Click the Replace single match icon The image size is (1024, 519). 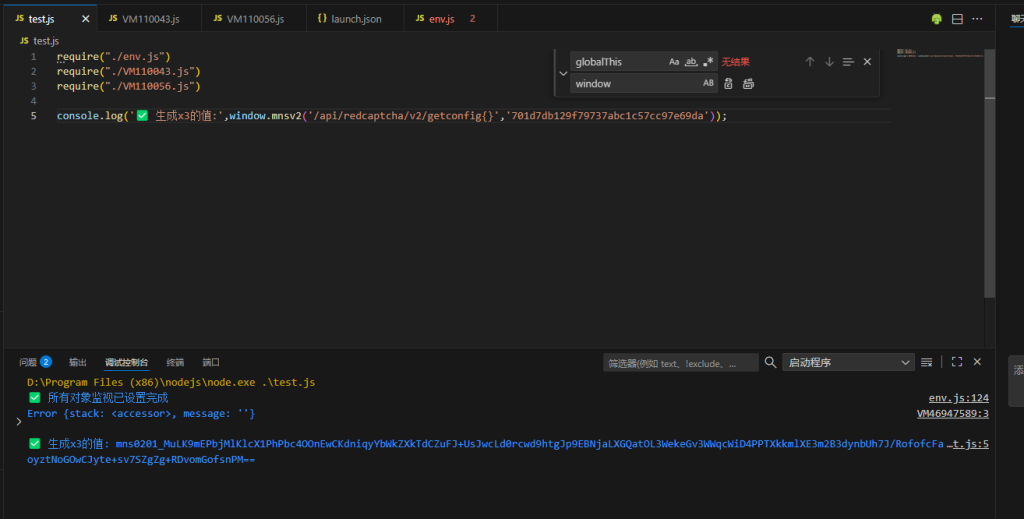click(729, 84)
